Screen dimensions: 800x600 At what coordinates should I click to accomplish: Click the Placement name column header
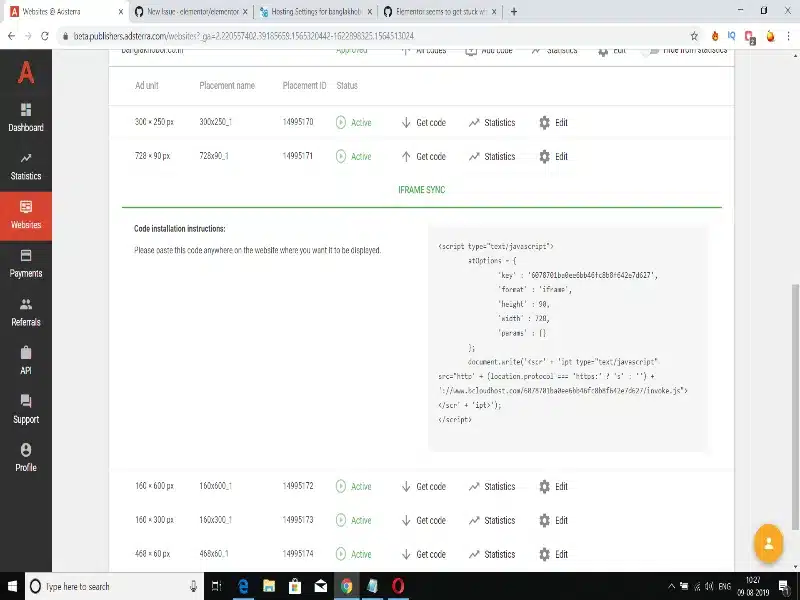tap(227, 86)
